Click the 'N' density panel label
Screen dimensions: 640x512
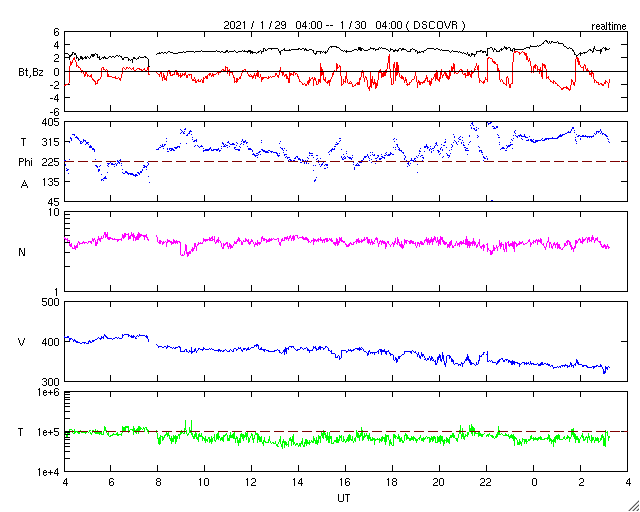(x=22, y=252)
